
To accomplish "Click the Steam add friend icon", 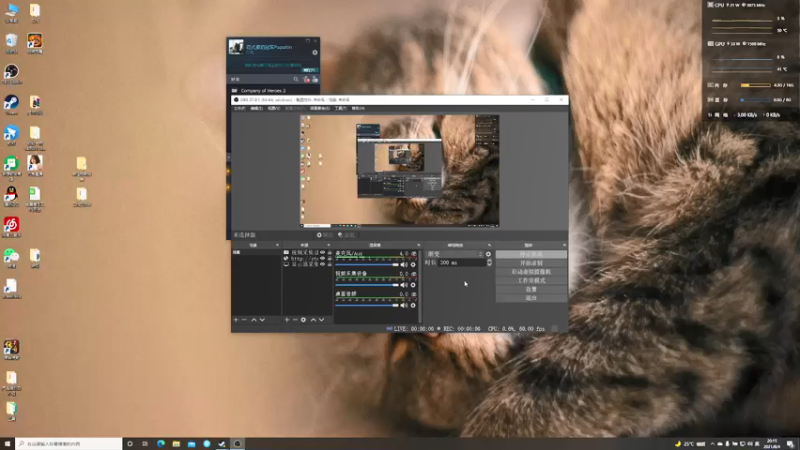I will tap(307, 79).
